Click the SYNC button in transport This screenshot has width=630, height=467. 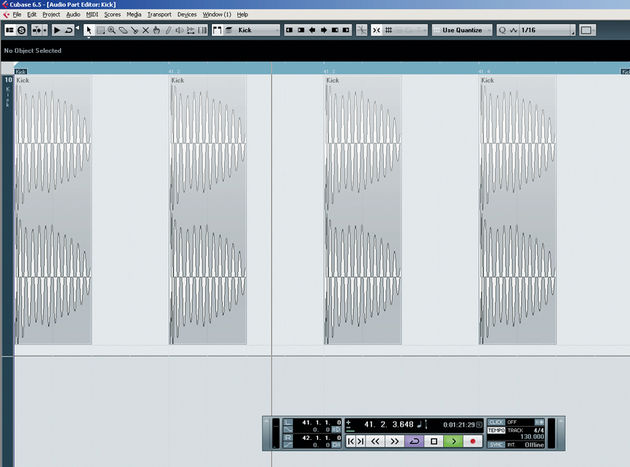point(496,445)
